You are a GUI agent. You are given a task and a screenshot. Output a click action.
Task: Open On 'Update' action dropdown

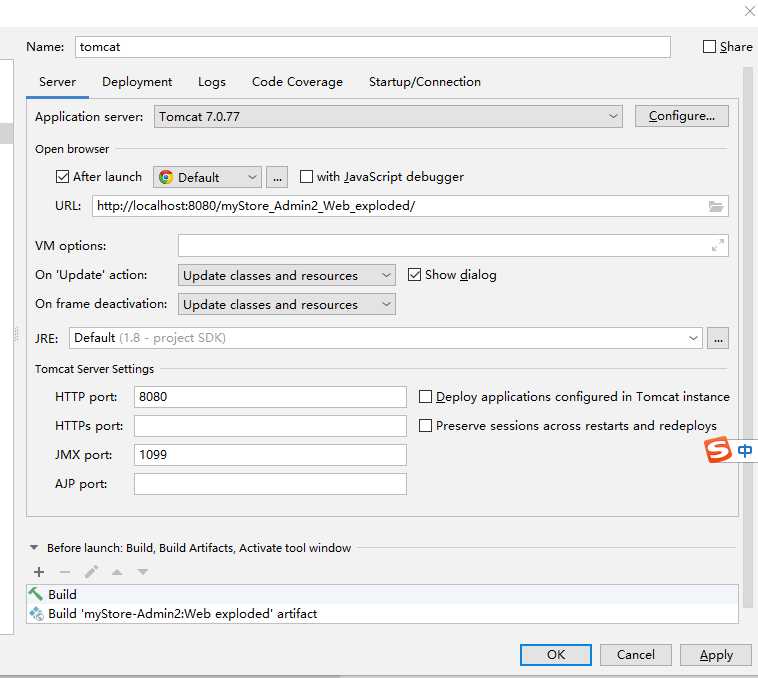pos(287,275)
